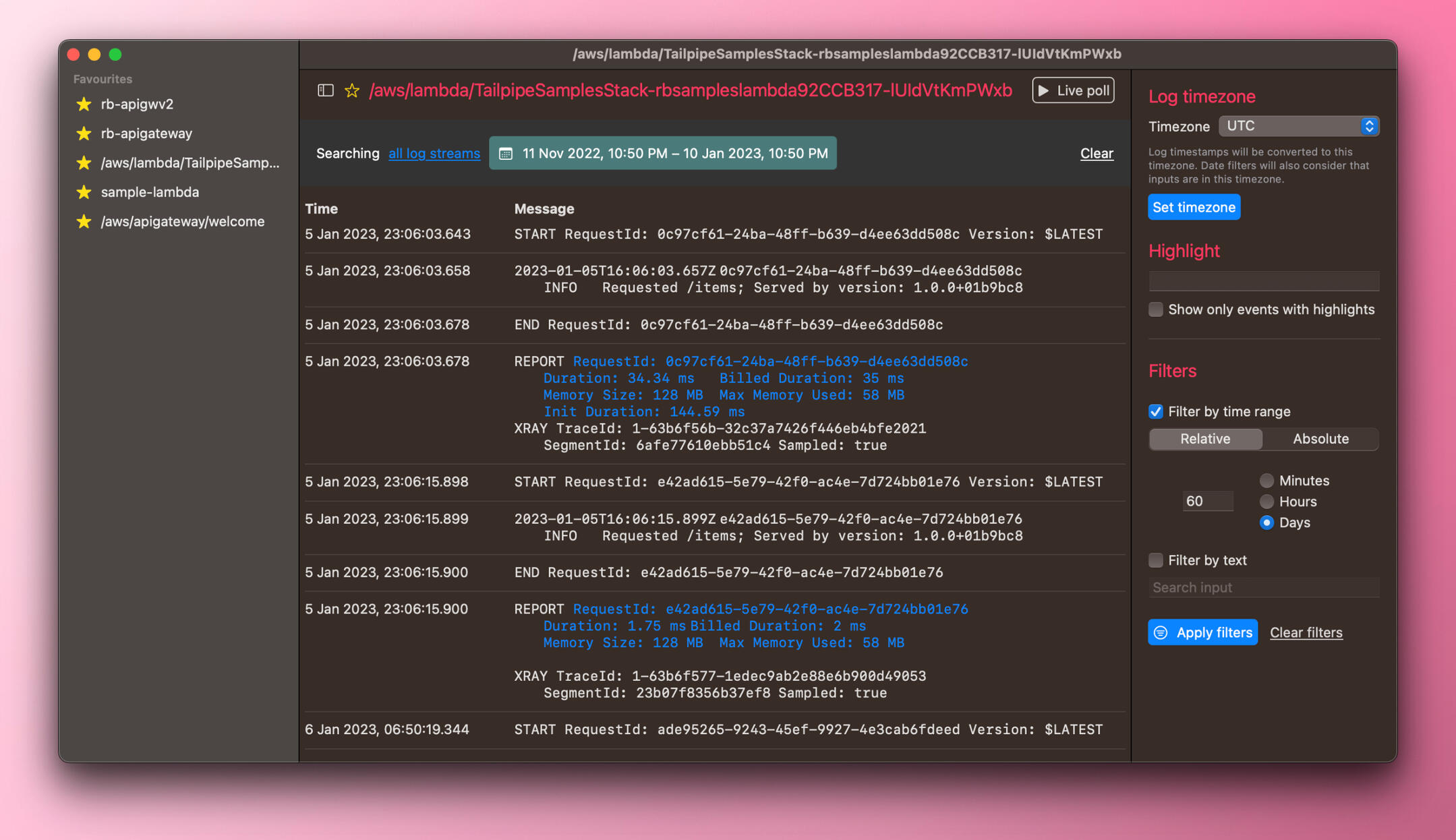Select the Hours radio option
The image size is (1456, 840).
tap(1266, 502)
